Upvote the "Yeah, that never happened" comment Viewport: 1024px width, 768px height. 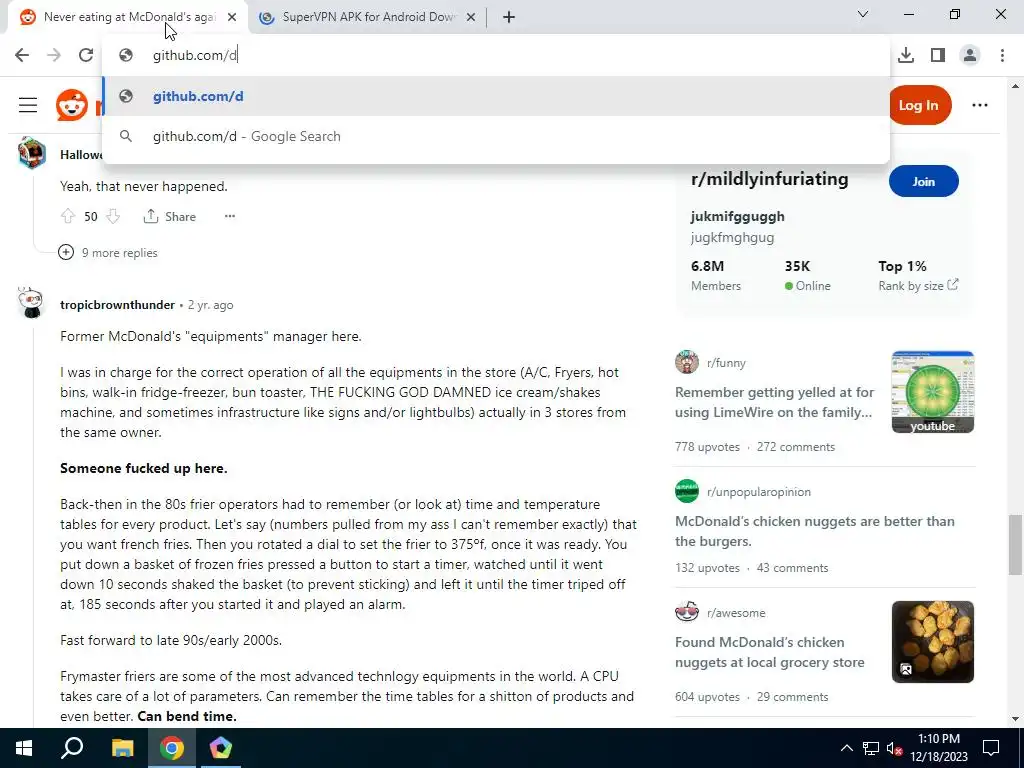68,216
